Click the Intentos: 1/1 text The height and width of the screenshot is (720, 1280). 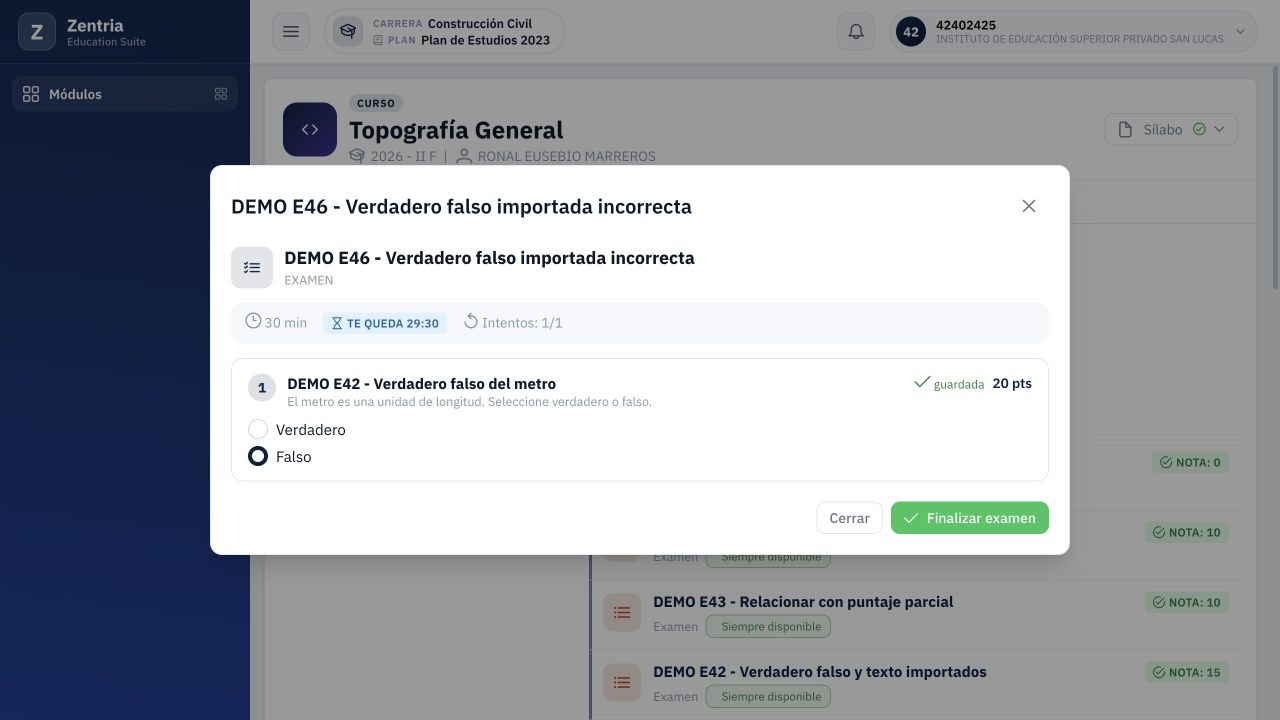[522, 323]
